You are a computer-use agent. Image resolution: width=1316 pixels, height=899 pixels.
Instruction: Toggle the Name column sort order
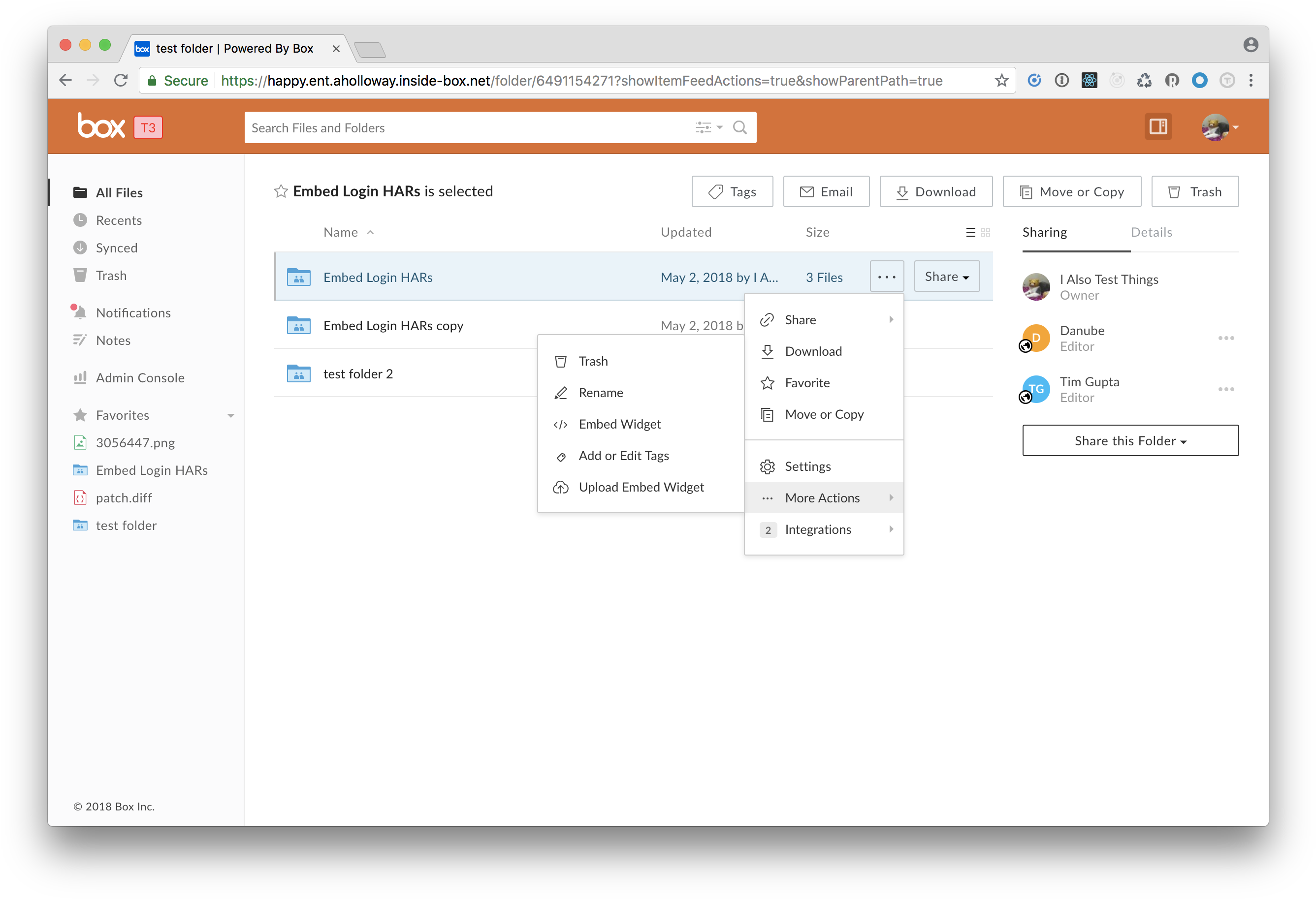[370, 232]
